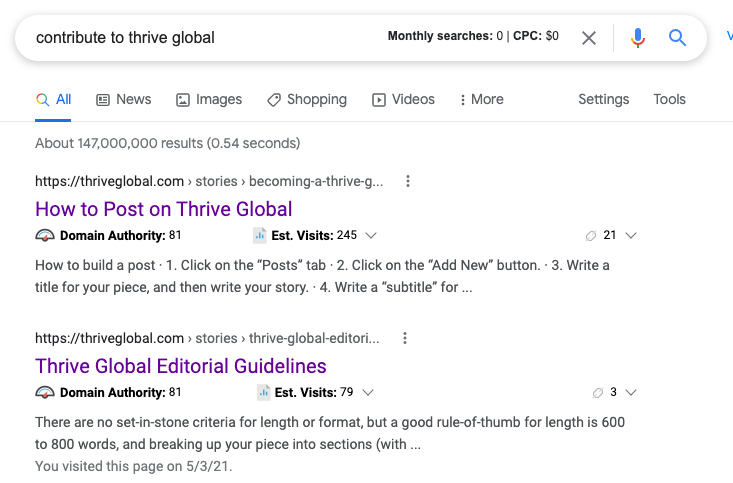This screenshot has width=733, height=483.
Task: Switch to the Shopping tab
Action: click(x=307, y=100)
